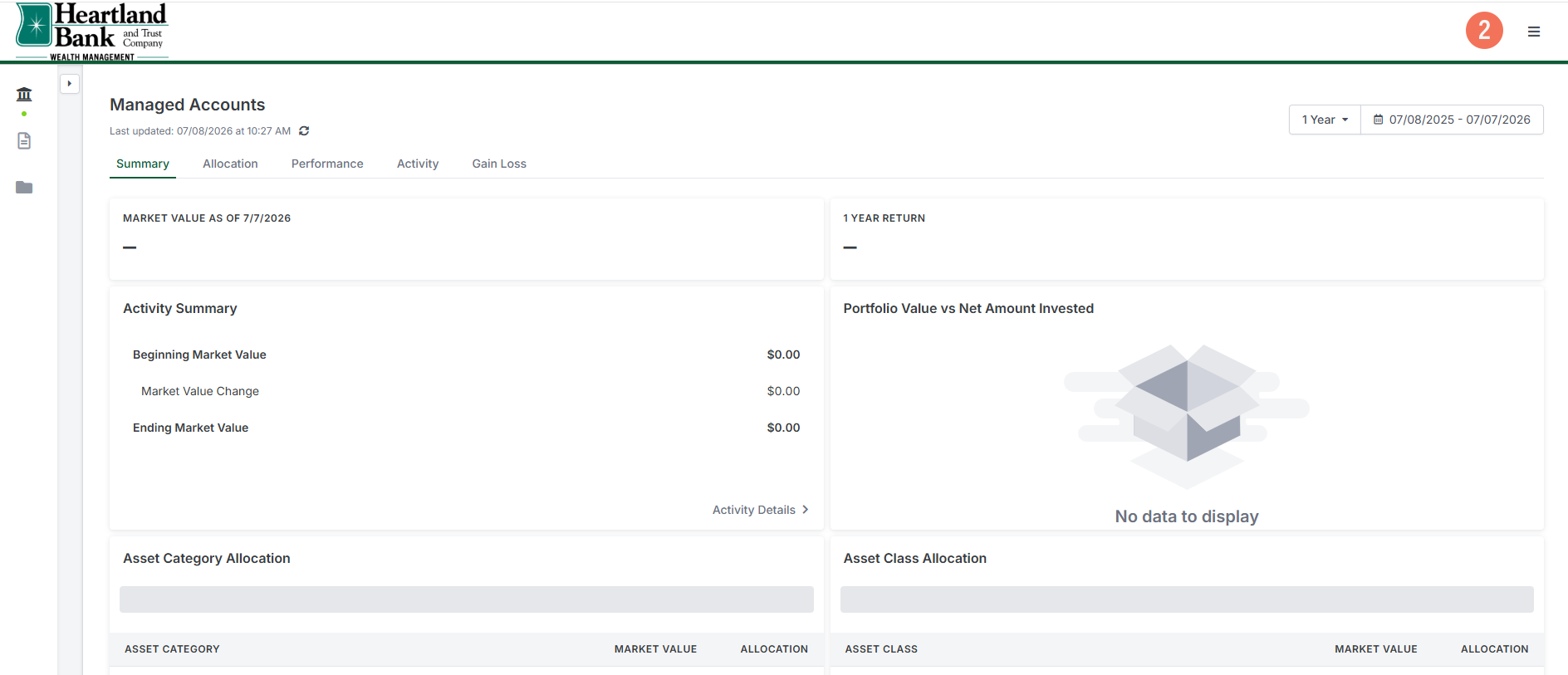
Task: Expand the sidebar with the arrow toggle
Action: (70, 83)
